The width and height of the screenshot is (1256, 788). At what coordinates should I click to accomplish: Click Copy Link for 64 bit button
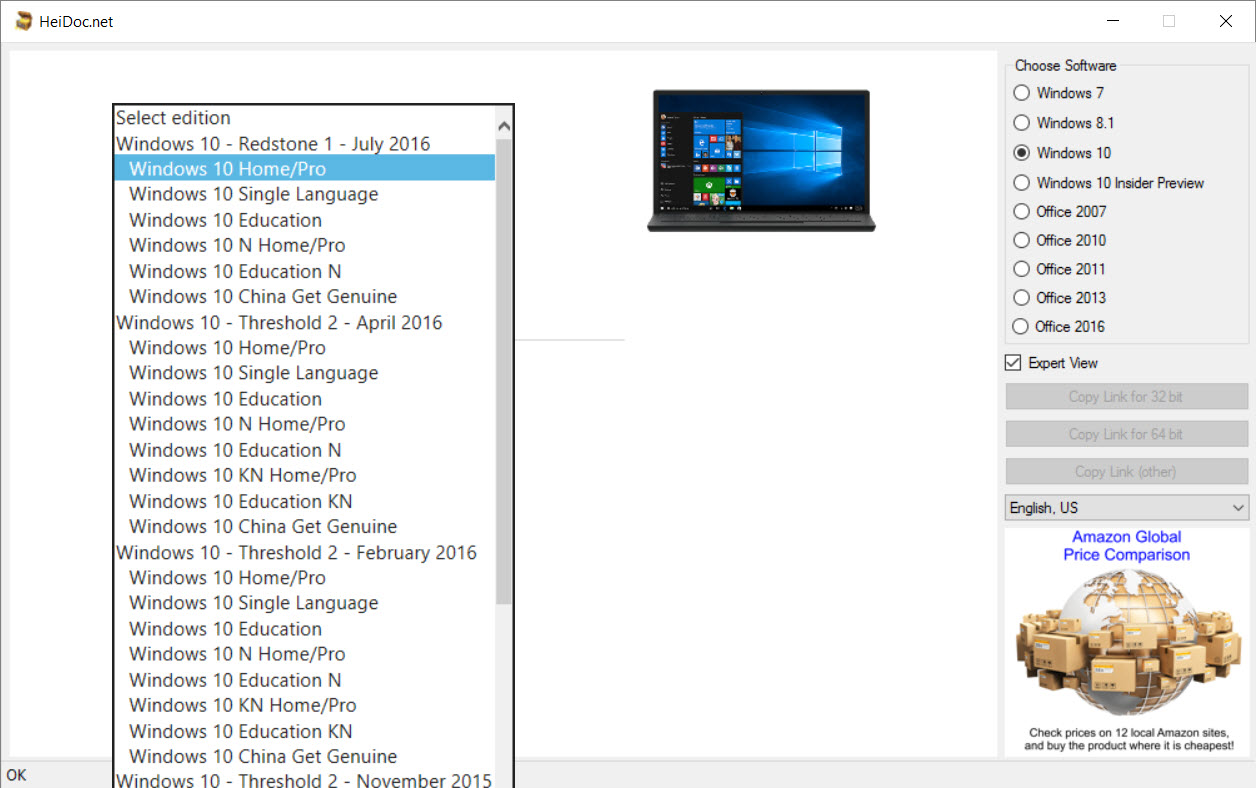[x=1127, y=434]
